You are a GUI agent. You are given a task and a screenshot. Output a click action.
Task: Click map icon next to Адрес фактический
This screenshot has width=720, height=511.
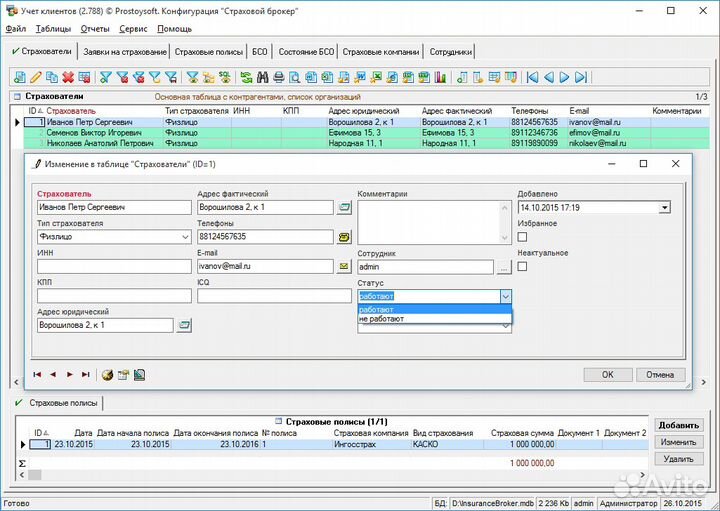(344, 207)
